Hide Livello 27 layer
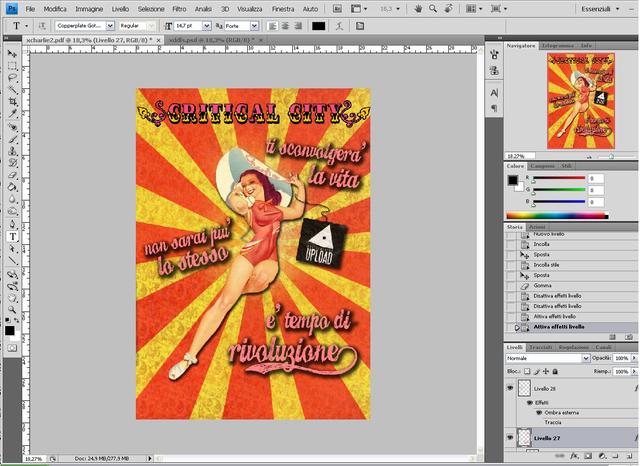 510,437
